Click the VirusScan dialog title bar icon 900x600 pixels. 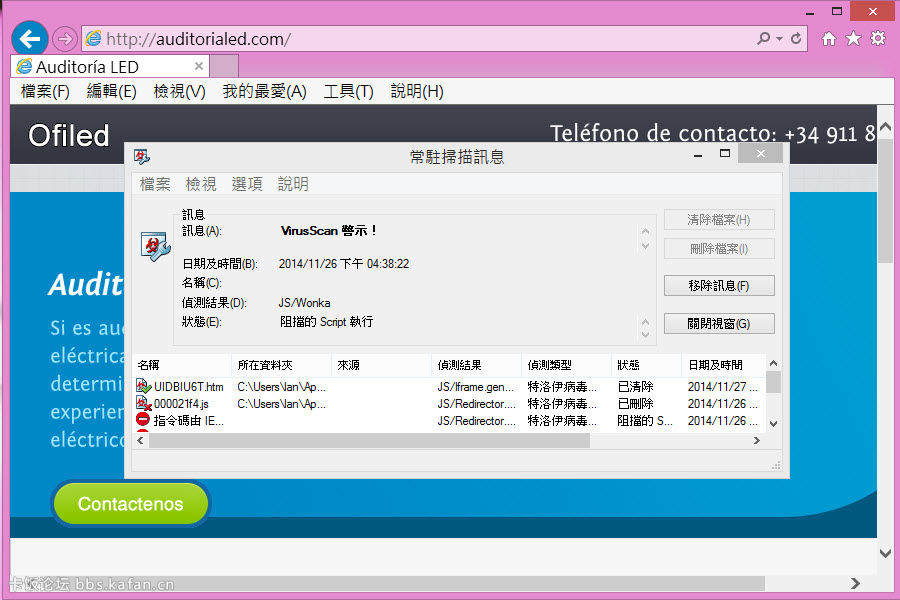[x=141, y=156]
